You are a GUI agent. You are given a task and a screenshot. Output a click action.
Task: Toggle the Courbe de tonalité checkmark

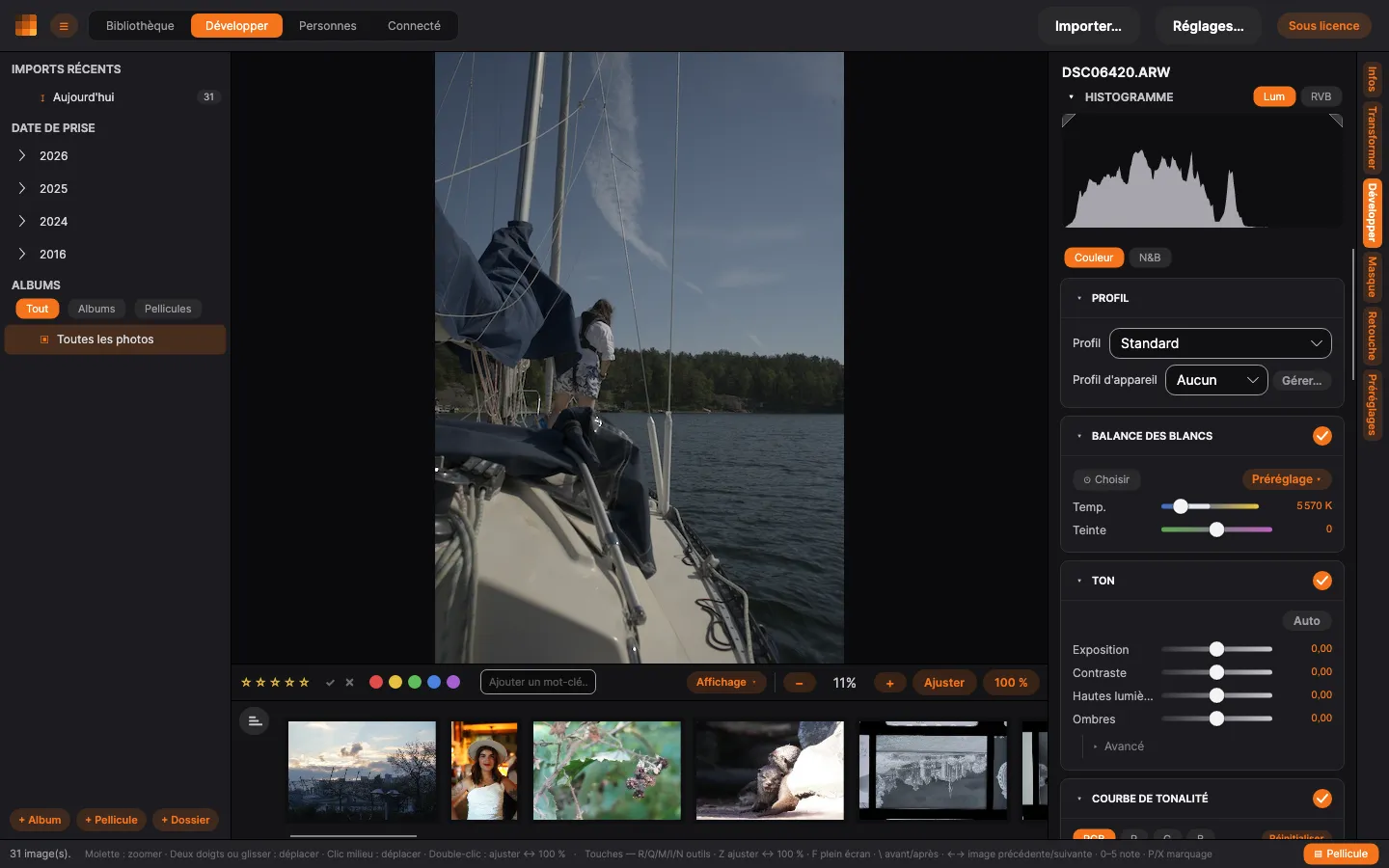[x=1322, y=799]
